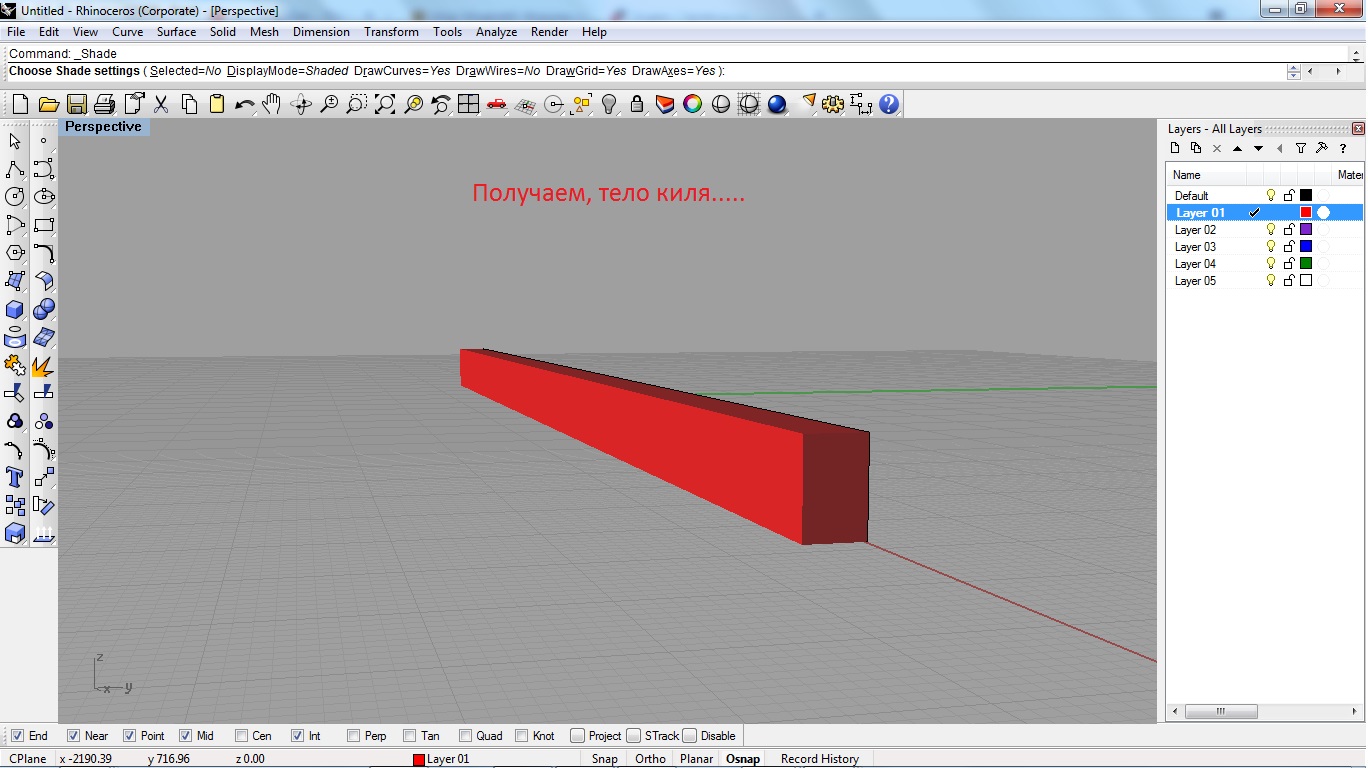Viewport: 1368px width, 768px height.
Task: Select the arrow pointer tool in left toolbar
Action: (x=15, y=141)
